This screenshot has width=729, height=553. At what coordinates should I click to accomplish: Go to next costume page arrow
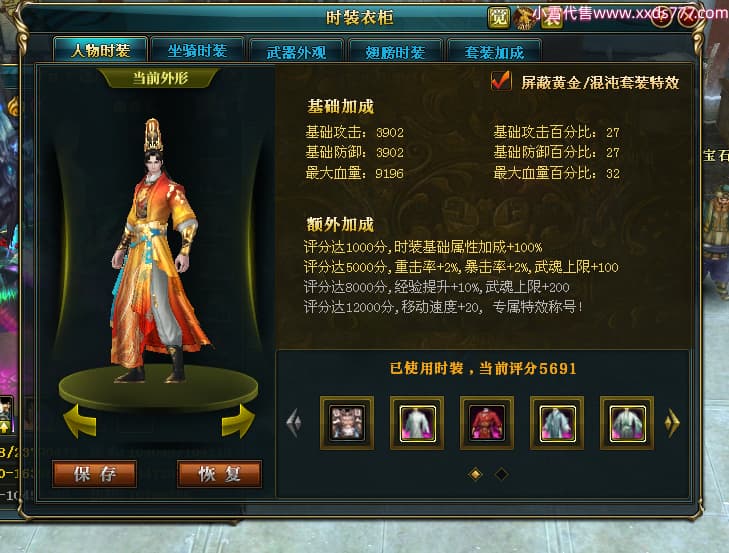pyautogui.click(x=672, y=422)
